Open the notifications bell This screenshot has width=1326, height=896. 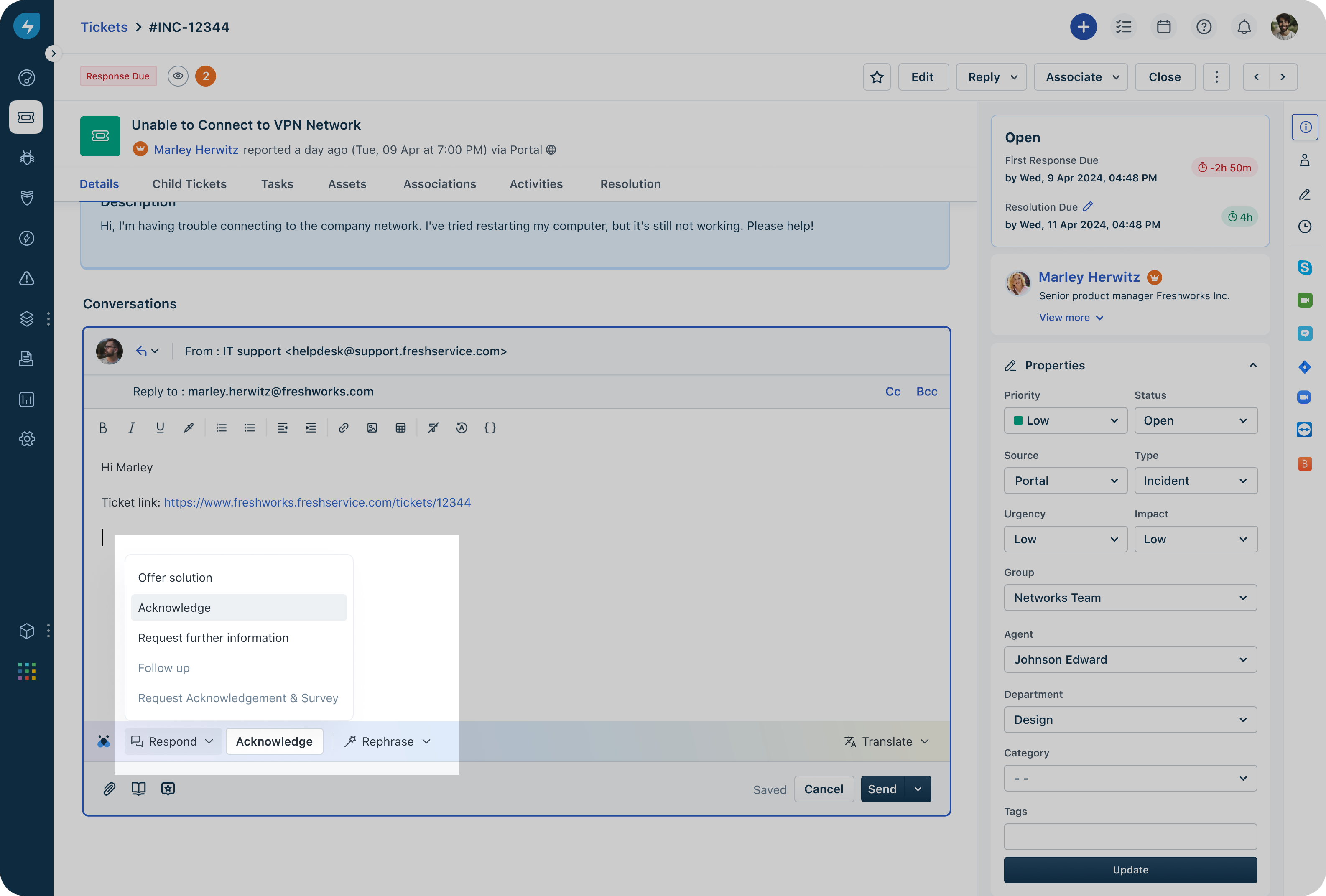click(1244, 27)
